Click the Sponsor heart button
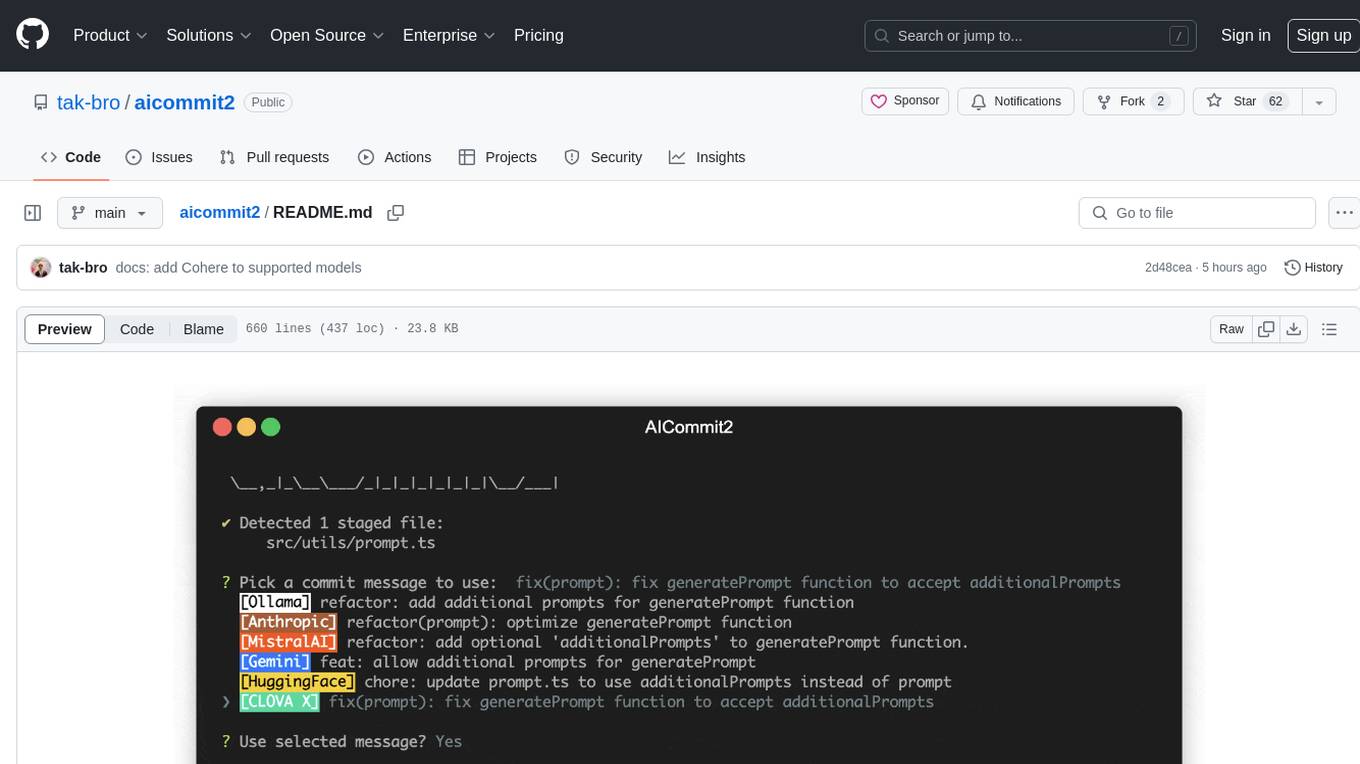This screenshot has width=1360, height=764. [905, 101]
